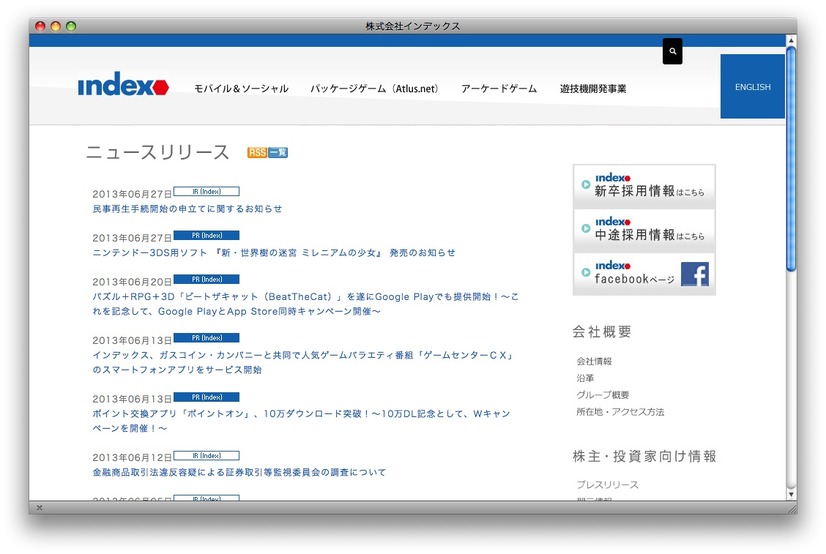
Task: Click the green zoom window button
Action: pos(71,26)
